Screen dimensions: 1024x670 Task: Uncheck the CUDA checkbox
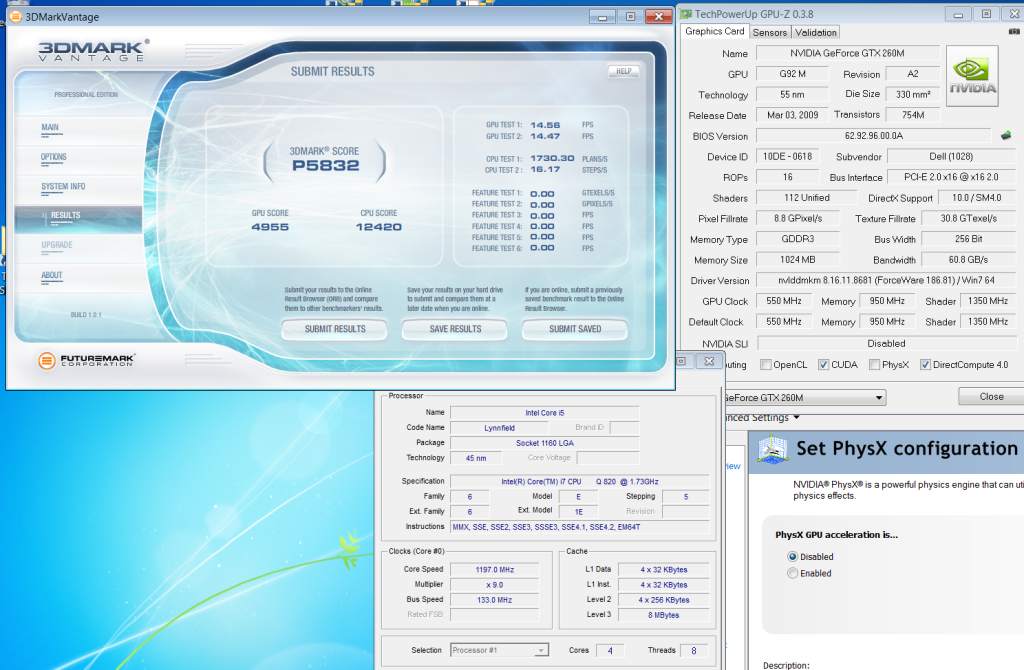pos(824,365)
